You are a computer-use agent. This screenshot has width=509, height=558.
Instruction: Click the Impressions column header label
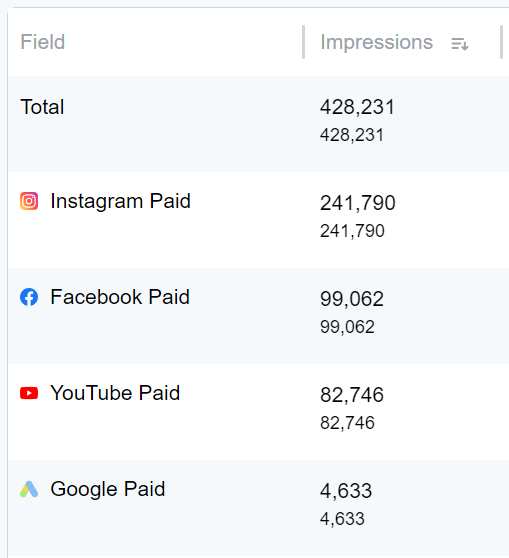[377, 42]
